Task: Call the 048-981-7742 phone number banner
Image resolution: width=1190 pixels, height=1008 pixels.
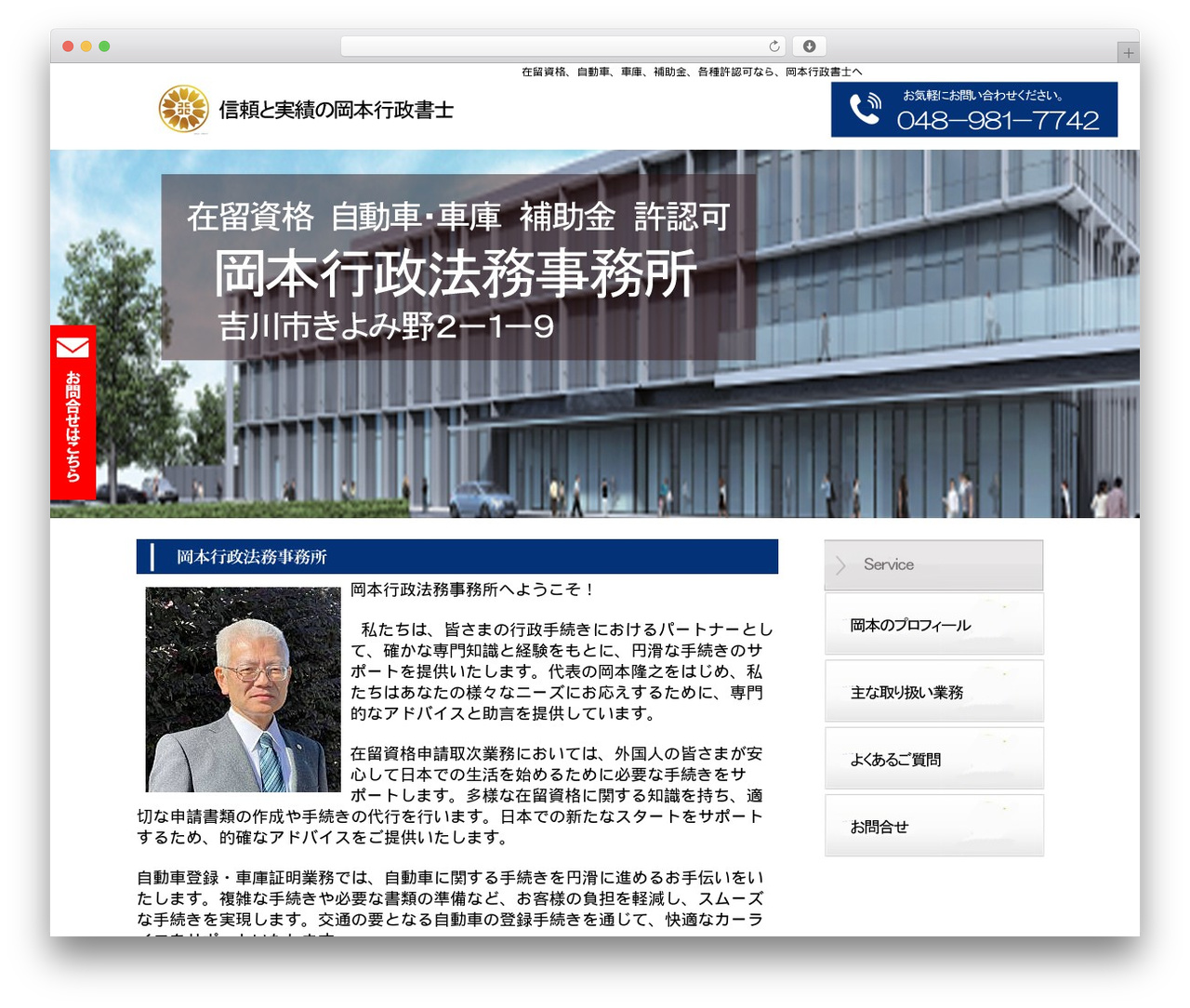Action: point(974,110)
